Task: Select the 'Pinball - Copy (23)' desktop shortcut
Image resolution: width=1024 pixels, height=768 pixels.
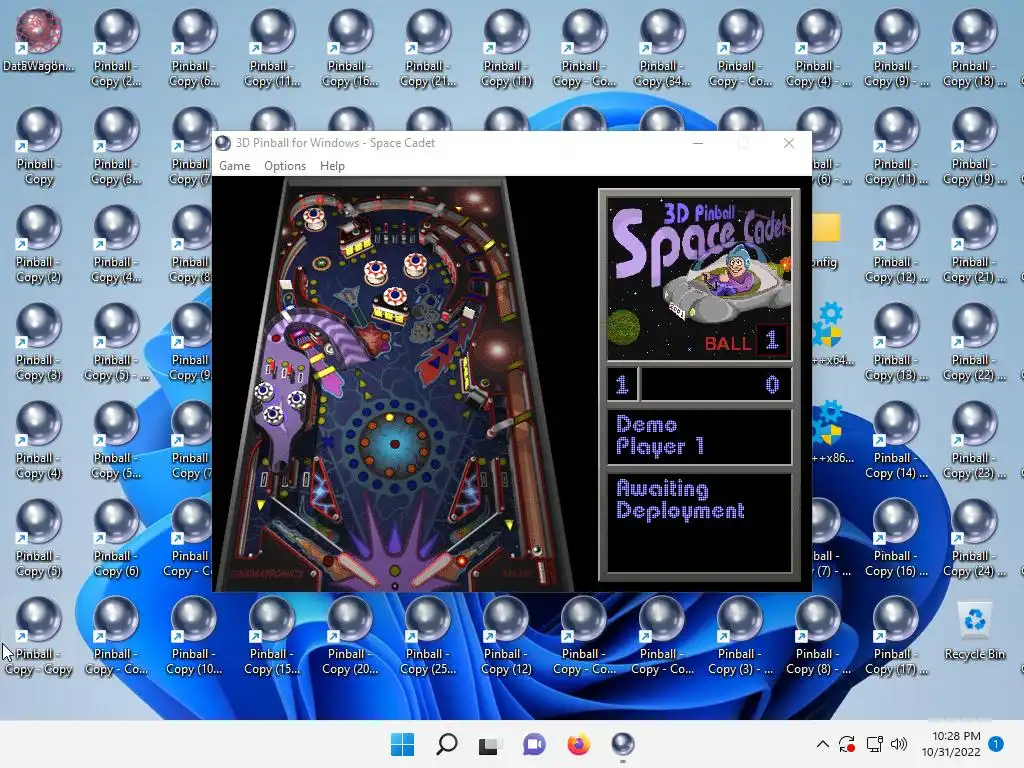Action: [974, 440]
